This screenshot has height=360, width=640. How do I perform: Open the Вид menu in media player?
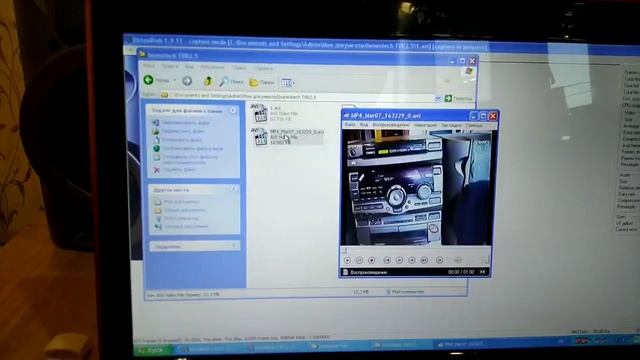tap(363, 124)
